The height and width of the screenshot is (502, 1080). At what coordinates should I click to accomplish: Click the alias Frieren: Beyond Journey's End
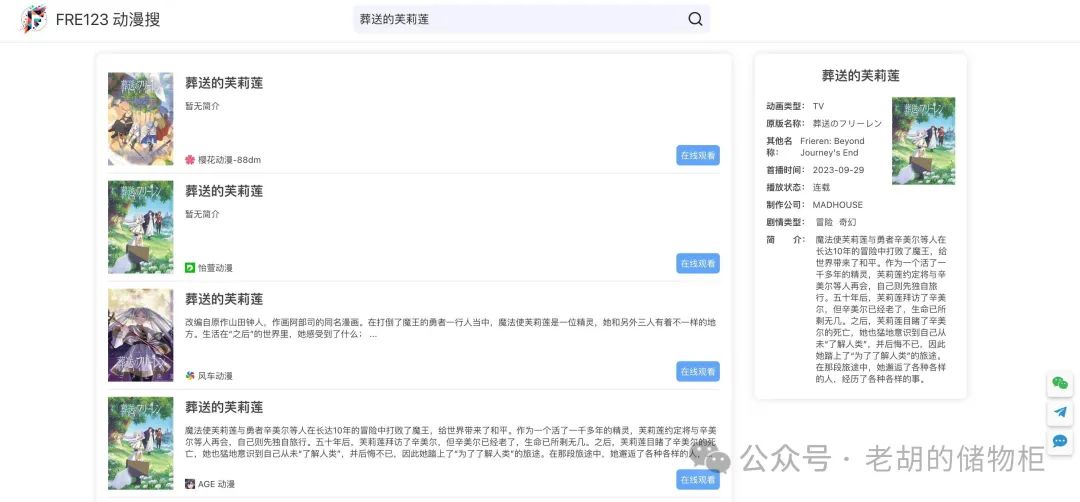(x=833, y=147)
